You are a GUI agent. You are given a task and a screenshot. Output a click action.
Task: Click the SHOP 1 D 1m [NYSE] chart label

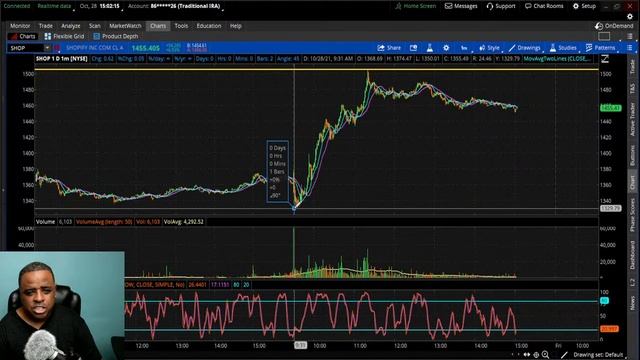62,59
